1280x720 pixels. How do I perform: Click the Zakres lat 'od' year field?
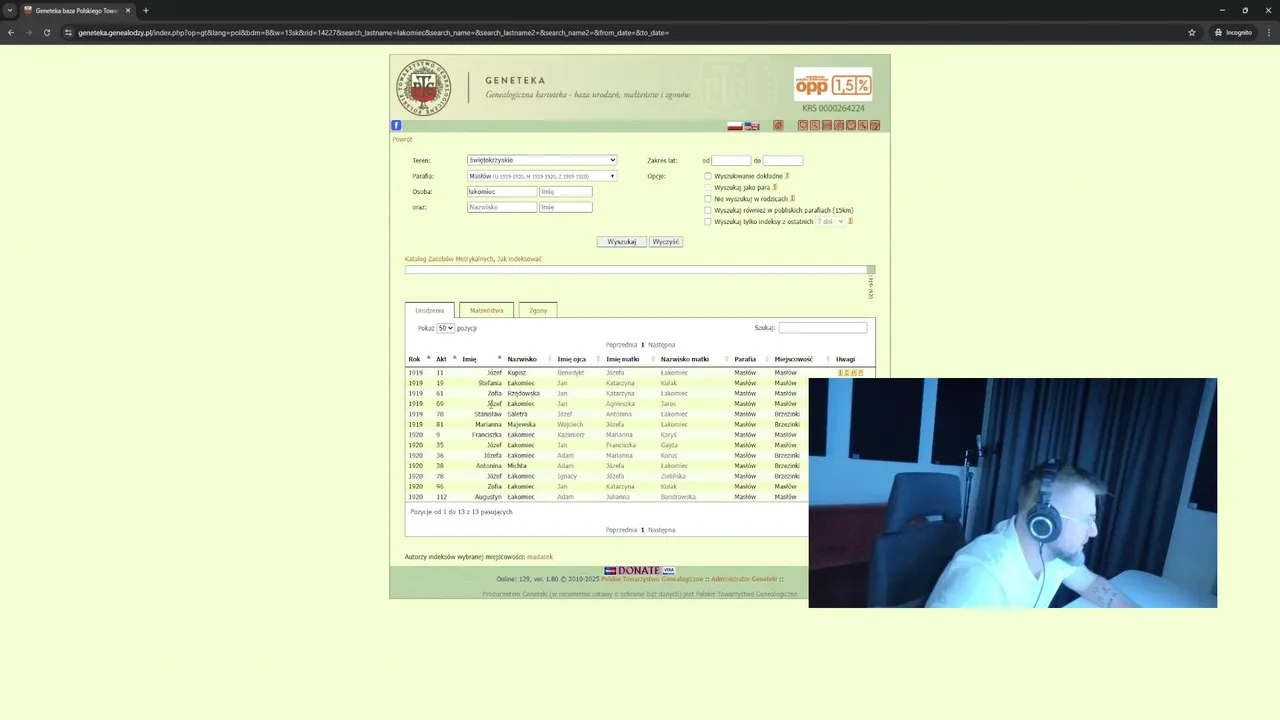pyautogui.click(x=731, y=160)
